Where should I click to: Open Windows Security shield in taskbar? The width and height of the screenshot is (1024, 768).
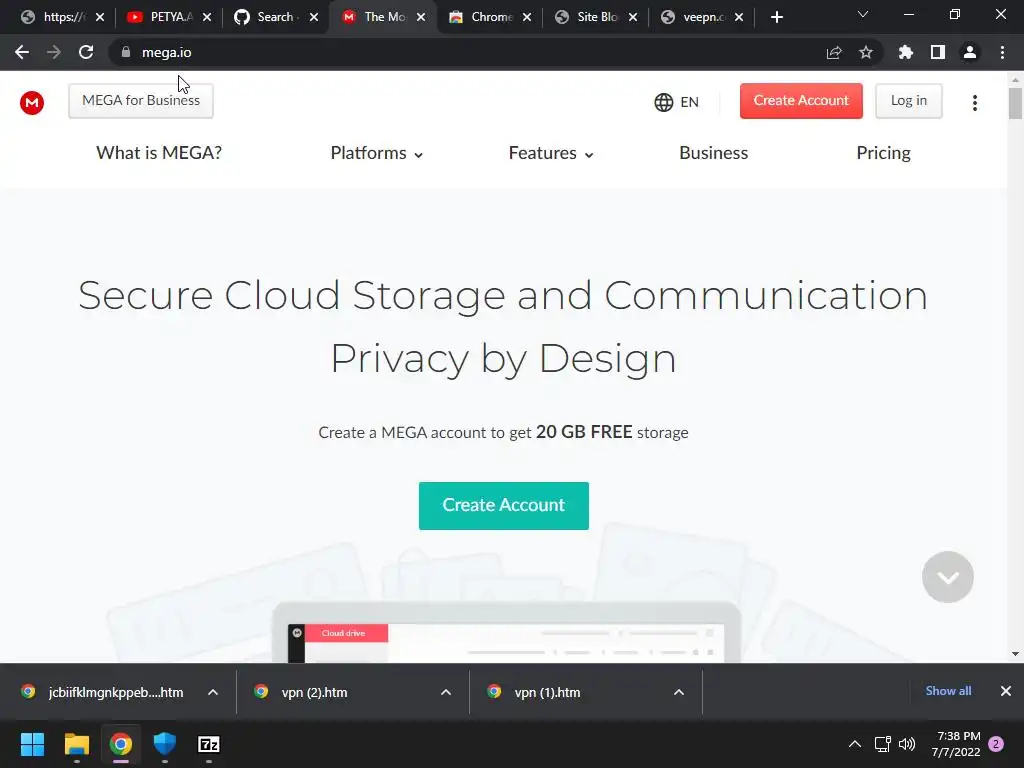pyautogui.click(x=165, y=744)
